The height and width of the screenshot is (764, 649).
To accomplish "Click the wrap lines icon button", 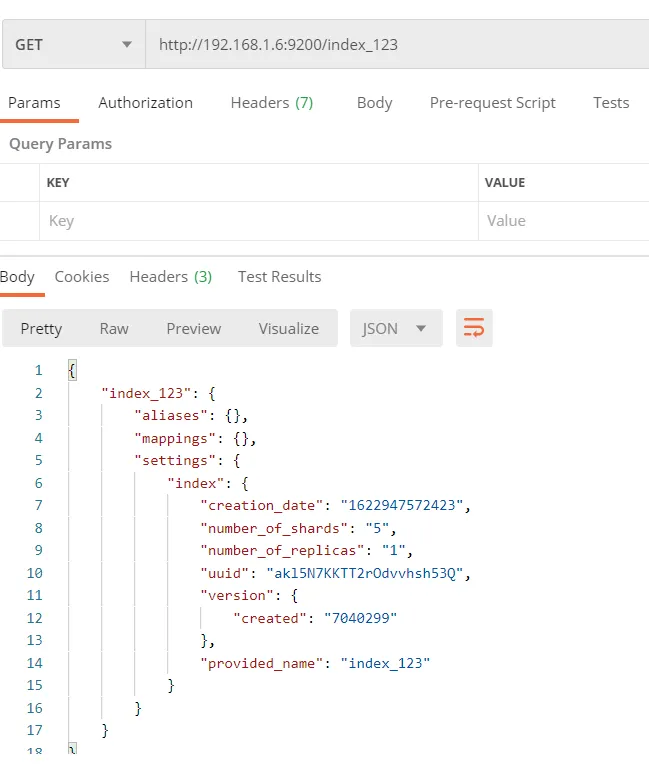I will 474,328.
